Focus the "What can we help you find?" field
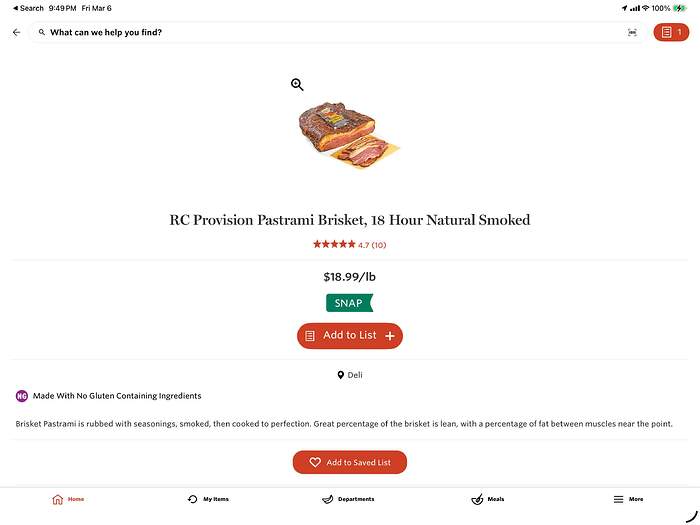This screenshot has height=525, width=700. (x=330, y=32)
